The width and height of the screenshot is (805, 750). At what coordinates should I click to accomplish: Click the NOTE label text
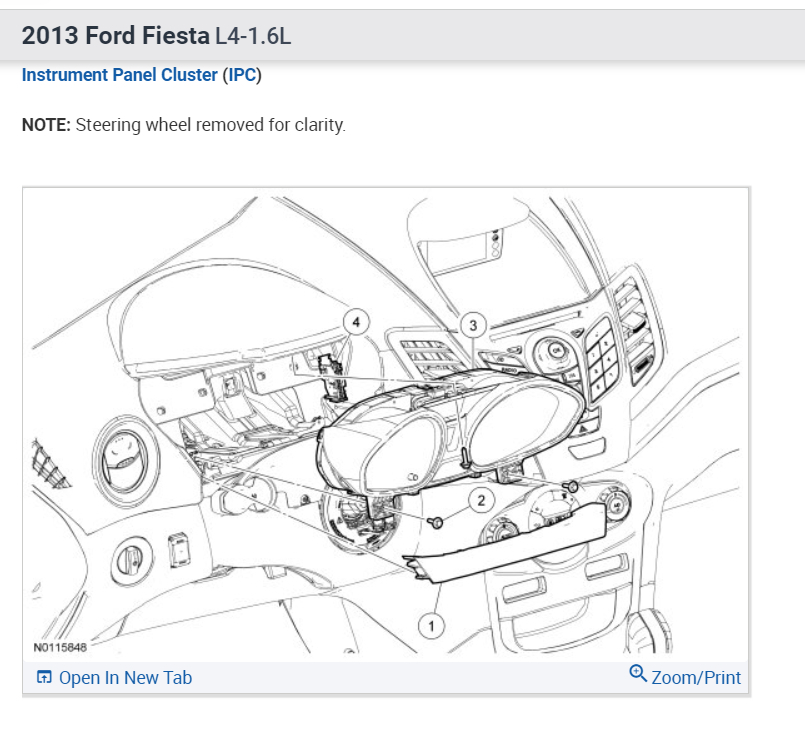coord(46,126)
